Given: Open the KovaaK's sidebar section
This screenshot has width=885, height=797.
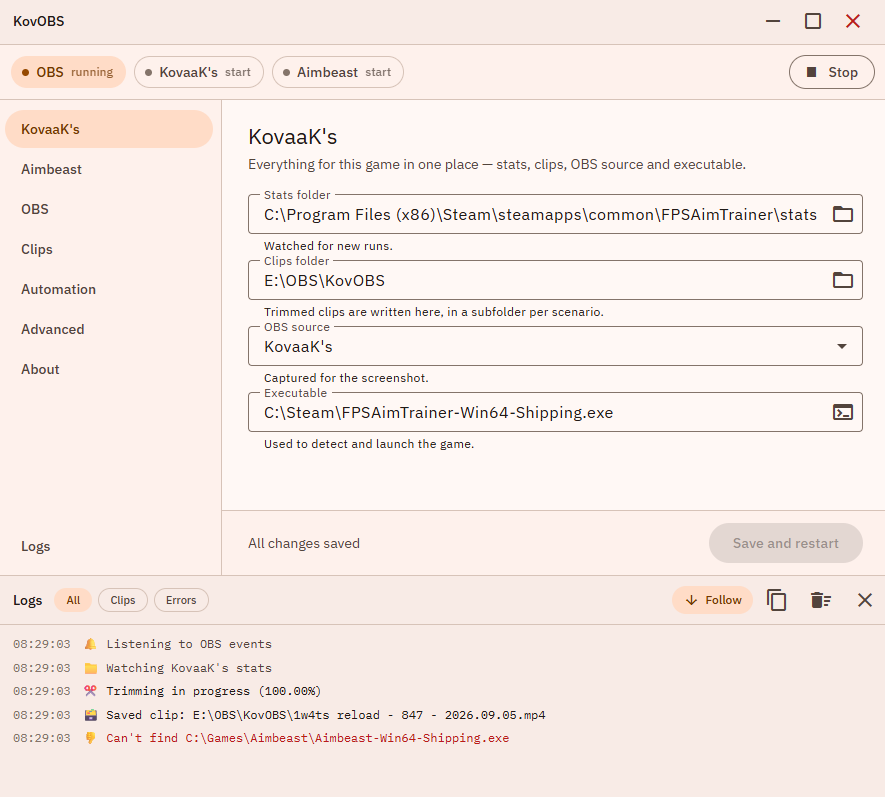Looking at the screenshot, I should (x=109, y=129).
